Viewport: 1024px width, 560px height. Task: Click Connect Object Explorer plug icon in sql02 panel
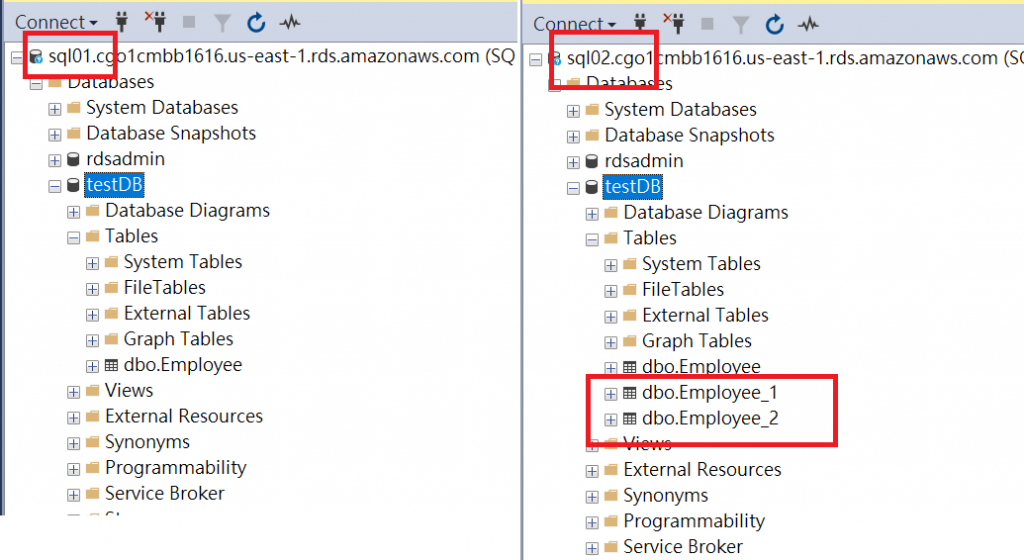click(x=640, y=23)
